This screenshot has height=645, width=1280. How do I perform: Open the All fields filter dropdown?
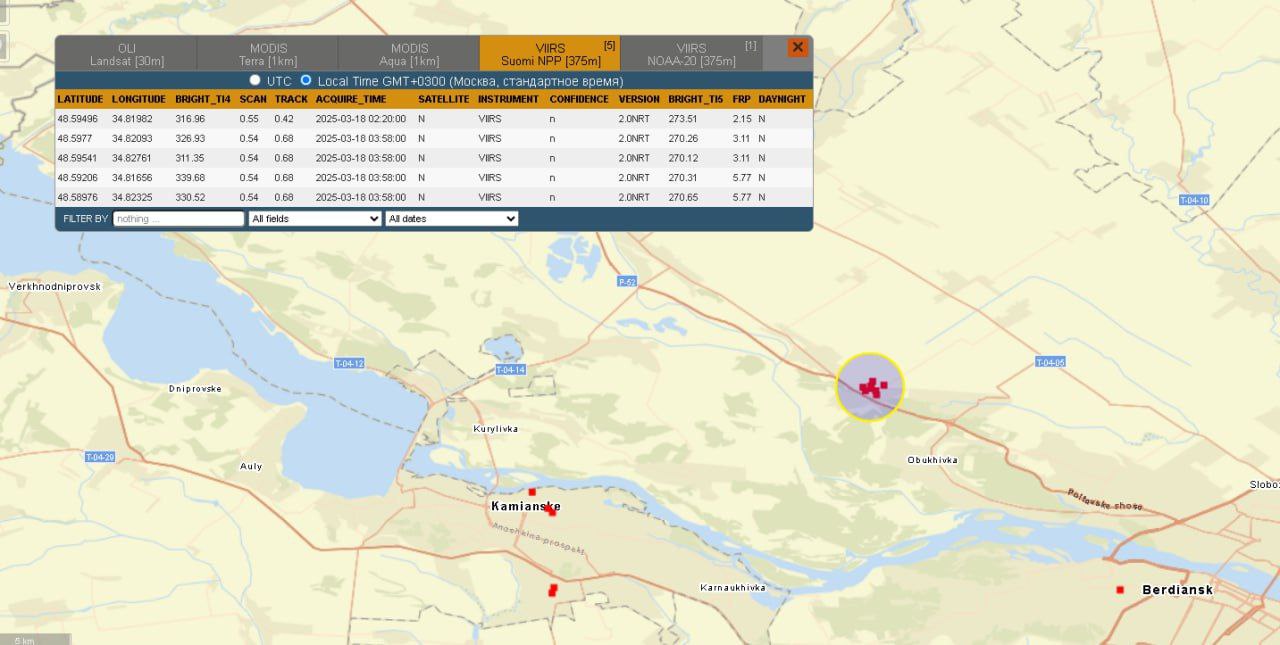click(x=315, y=218)
